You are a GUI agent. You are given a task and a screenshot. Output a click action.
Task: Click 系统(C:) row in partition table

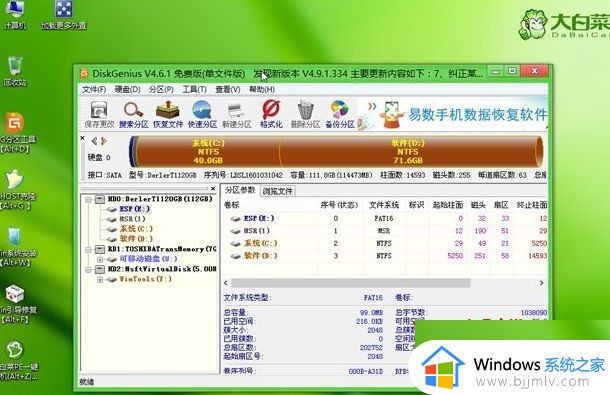pos(385,243)
